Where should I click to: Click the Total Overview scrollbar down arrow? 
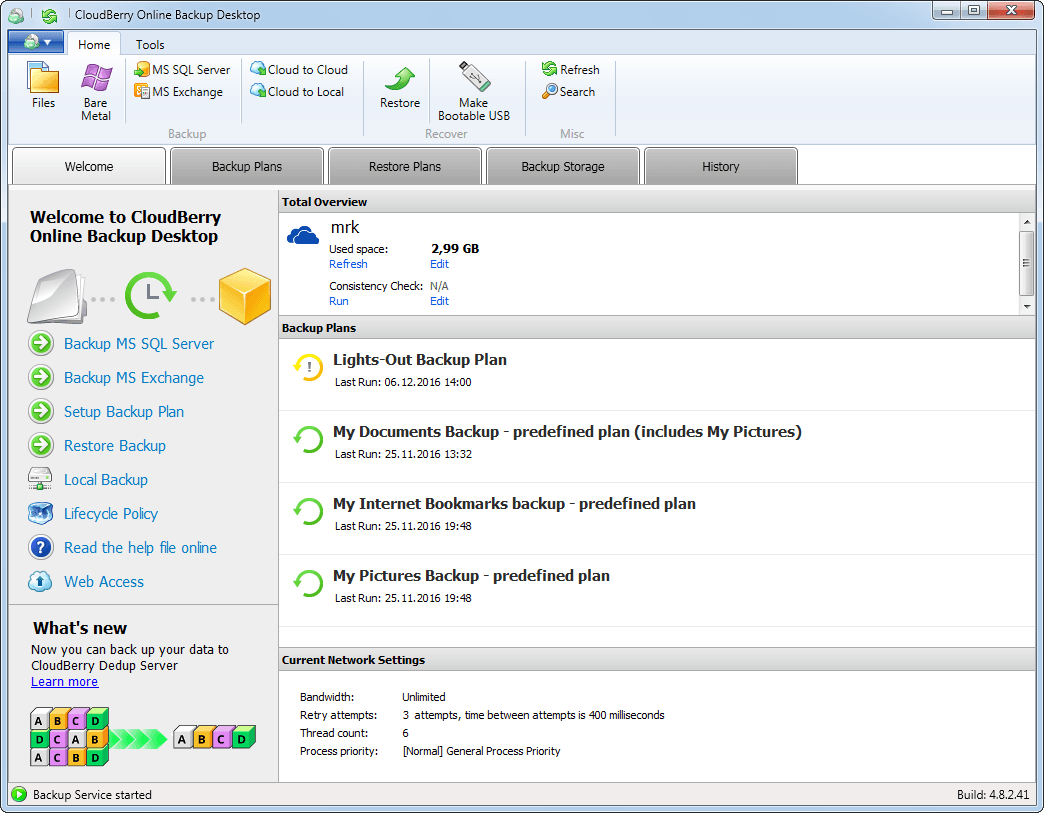click(1027, 307)
